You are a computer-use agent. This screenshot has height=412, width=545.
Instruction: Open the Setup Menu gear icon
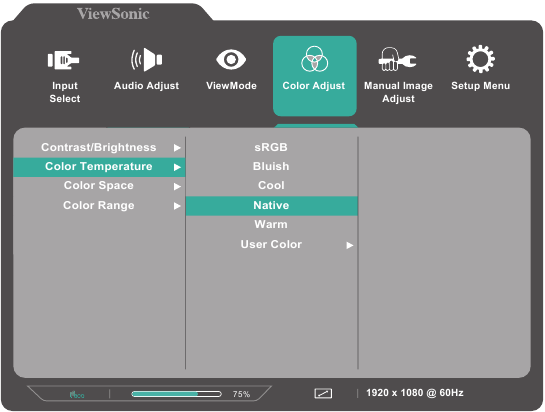(480, 59)
